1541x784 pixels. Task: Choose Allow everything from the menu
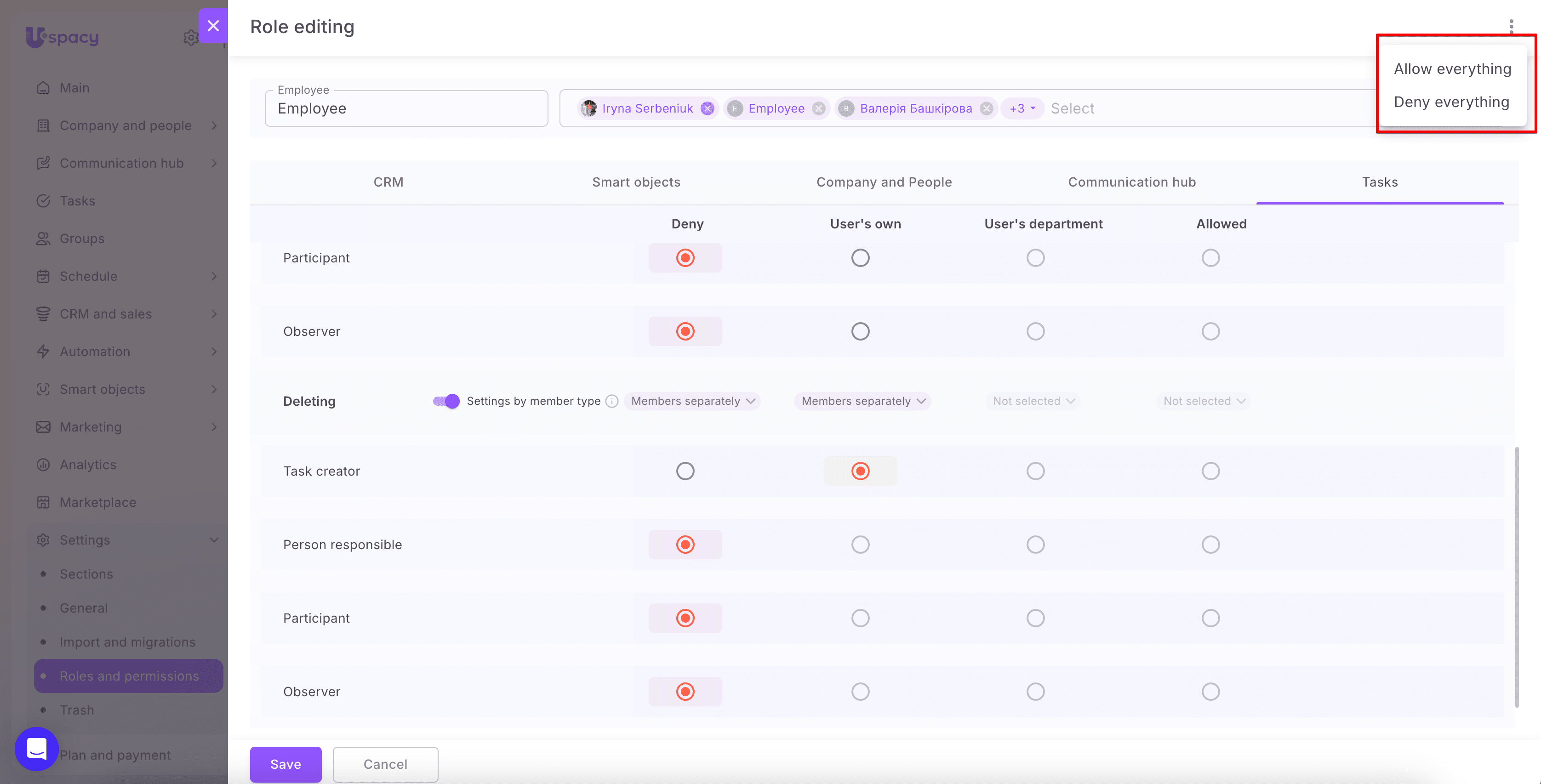point(1452,69)
